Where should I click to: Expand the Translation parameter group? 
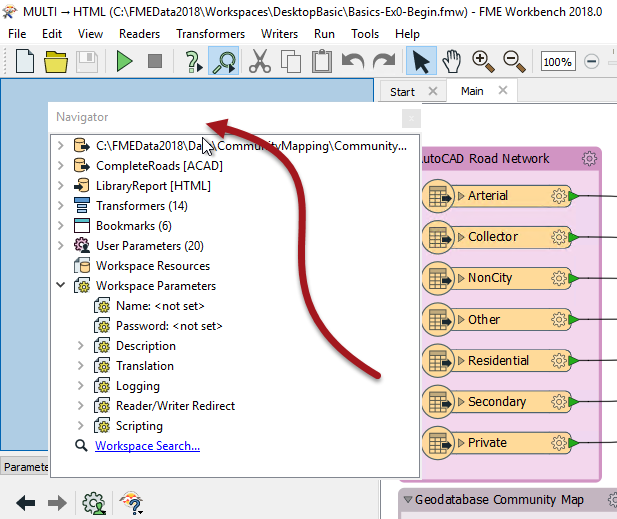click(x=81, y=366)
